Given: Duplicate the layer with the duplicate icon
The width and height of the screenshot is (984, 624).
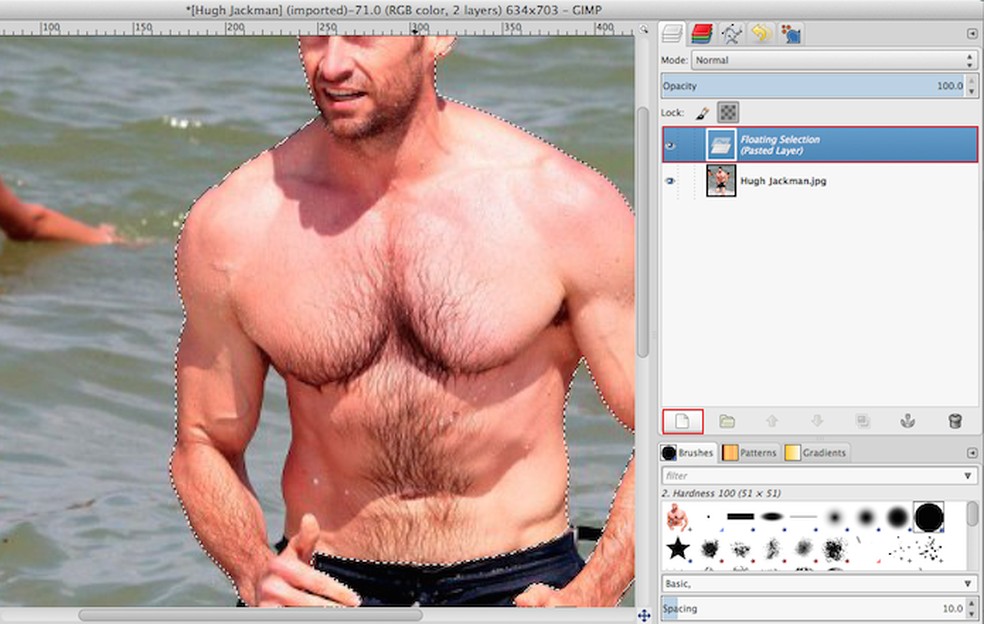Looking at the screenshot, I should [x=863, y=421].
